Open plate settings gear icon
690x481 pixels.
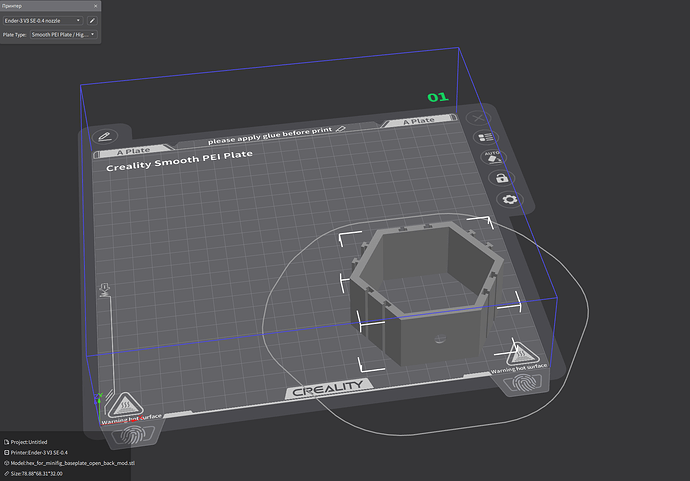coord(510,199)
